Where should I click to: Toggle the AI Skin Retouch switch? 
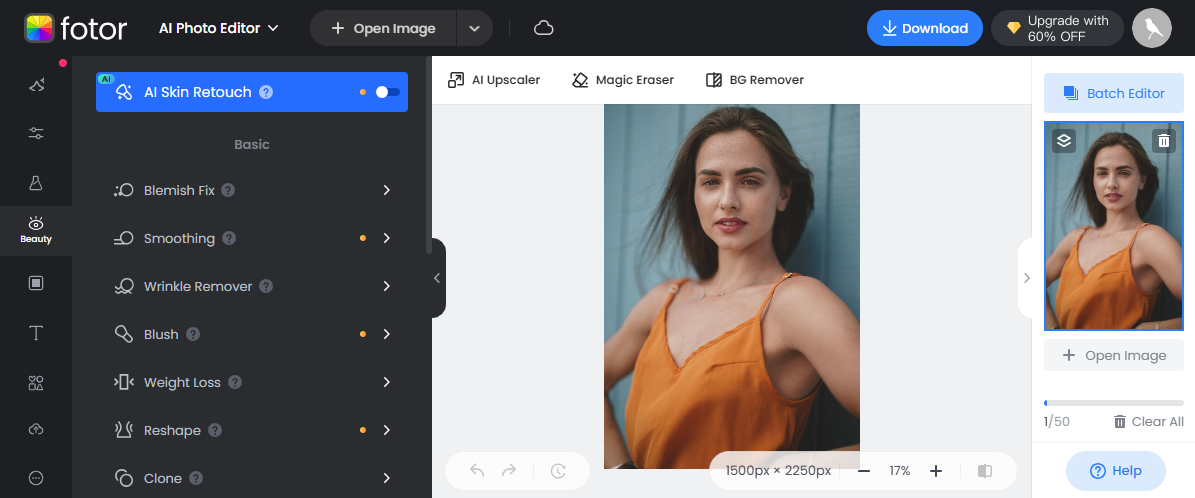click(387, 92)
